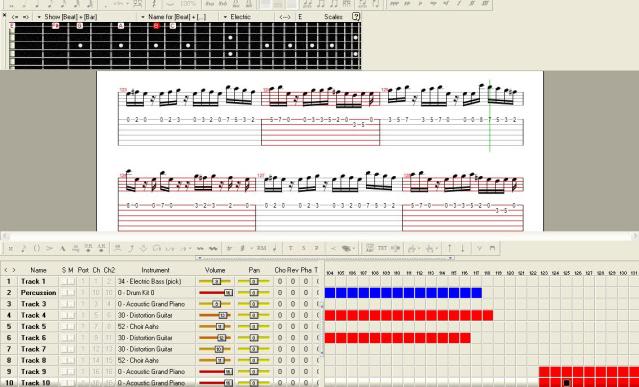Click the Track 1 volume slider
639x387 pixels.
pyautogui.click(x=215, y=281)
